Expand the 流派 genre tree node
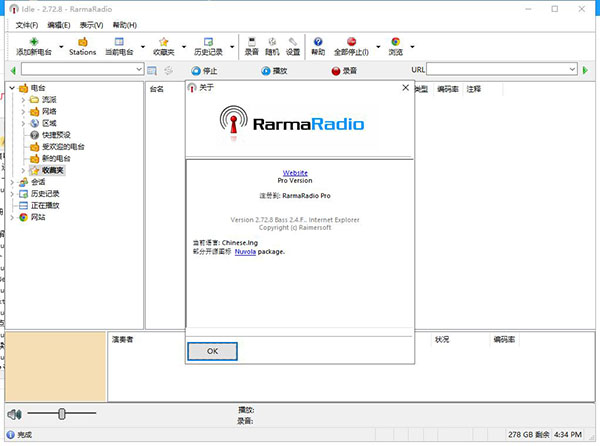Image resolution: width=600 pixels, height=446 pixels. (23, 100)
